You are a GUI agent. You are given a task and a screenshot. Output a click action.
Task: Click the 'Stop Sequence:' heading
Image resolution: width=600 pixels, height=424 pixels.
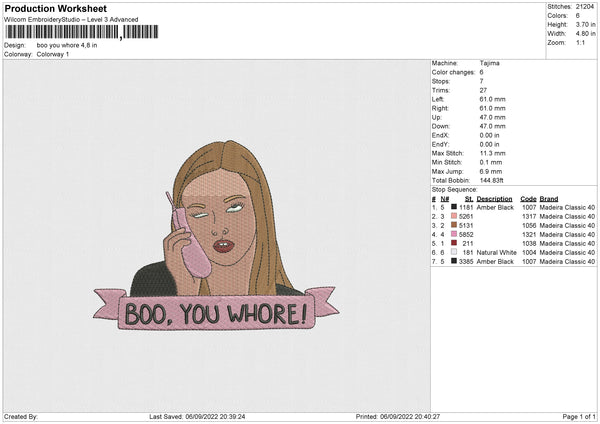[455, 190]
